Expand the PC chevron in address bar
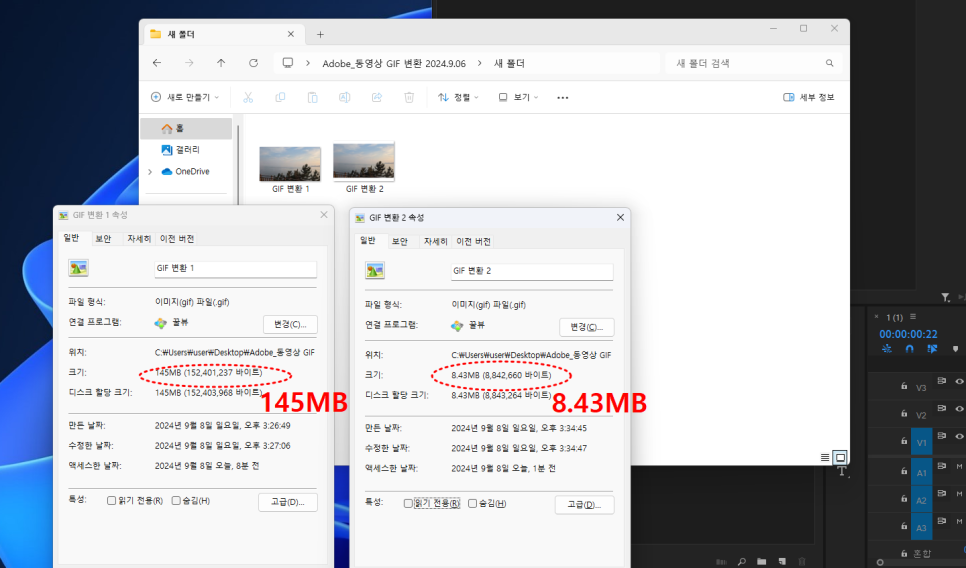 pos(308,63)
